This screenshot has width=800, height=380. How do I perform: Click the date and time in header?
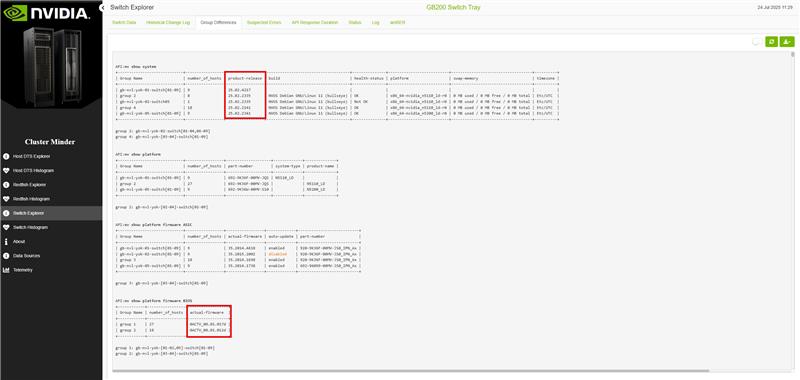coord(776,8)
